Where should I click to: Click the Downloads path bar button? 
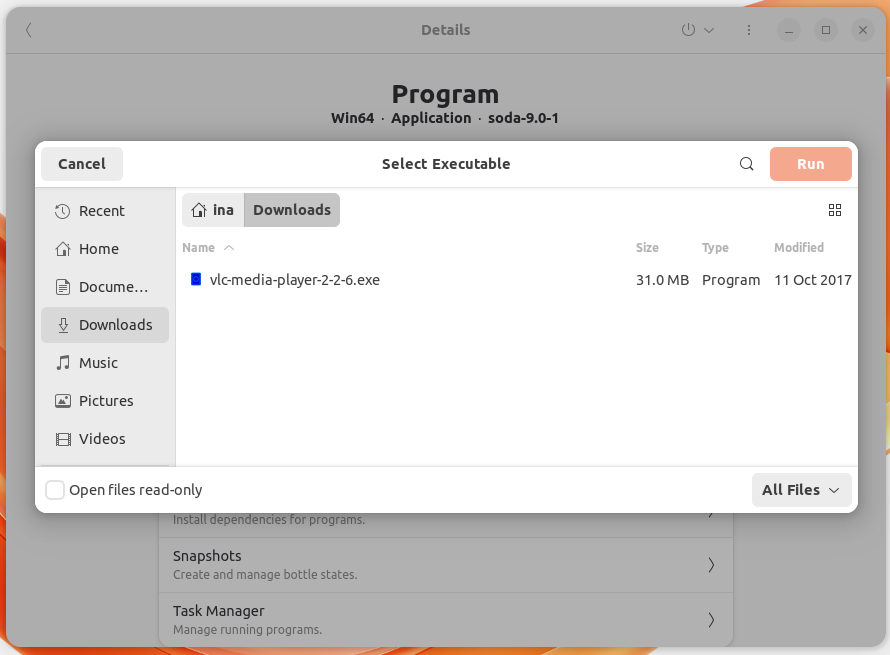click(292, 210)
